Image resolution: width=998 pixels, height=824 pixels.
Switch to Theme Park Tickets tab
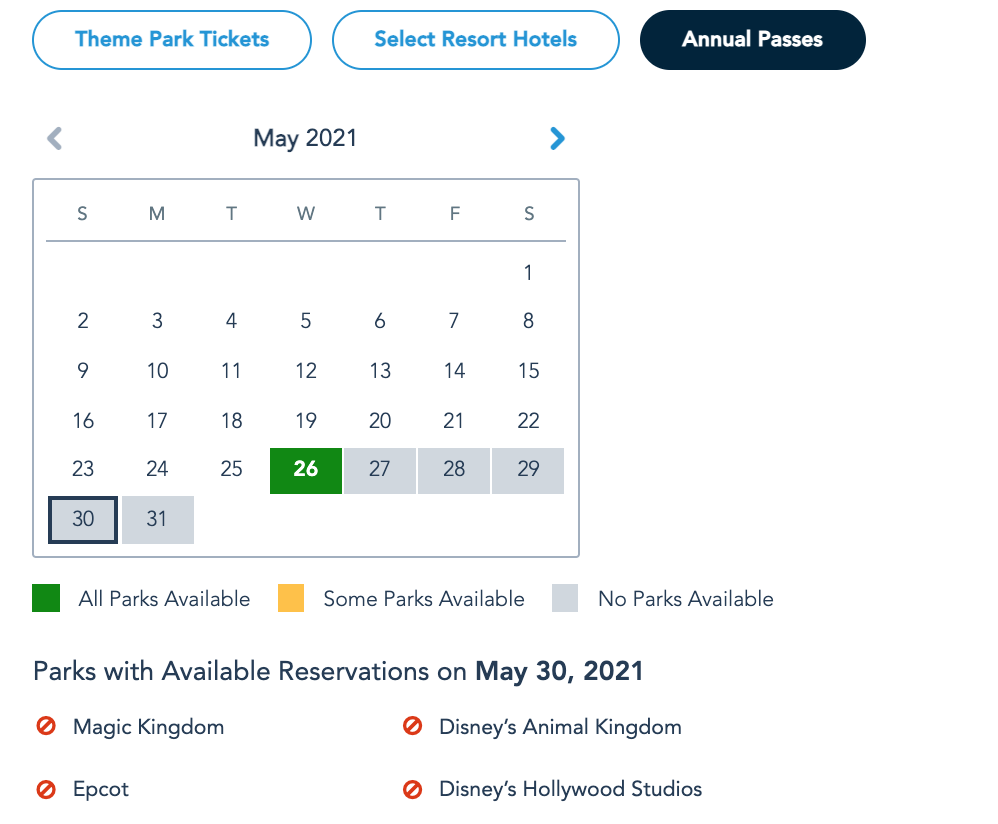point(172,40)
